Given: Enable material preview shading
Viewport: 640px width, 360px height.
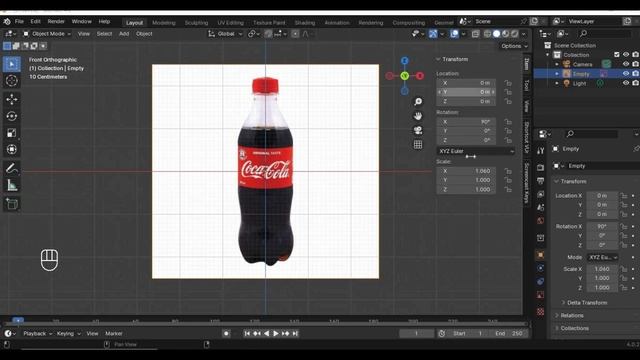Looking at the screenshot, I should coord(505,34).
